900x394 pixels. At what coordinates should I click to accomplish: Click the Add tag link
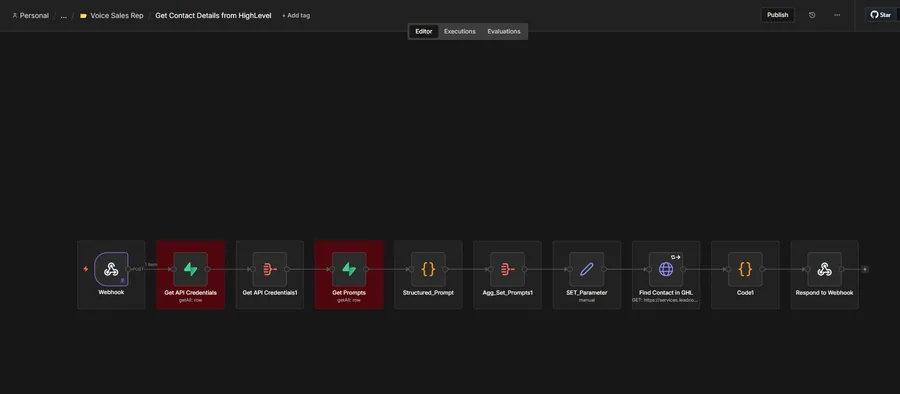[296, 16]
